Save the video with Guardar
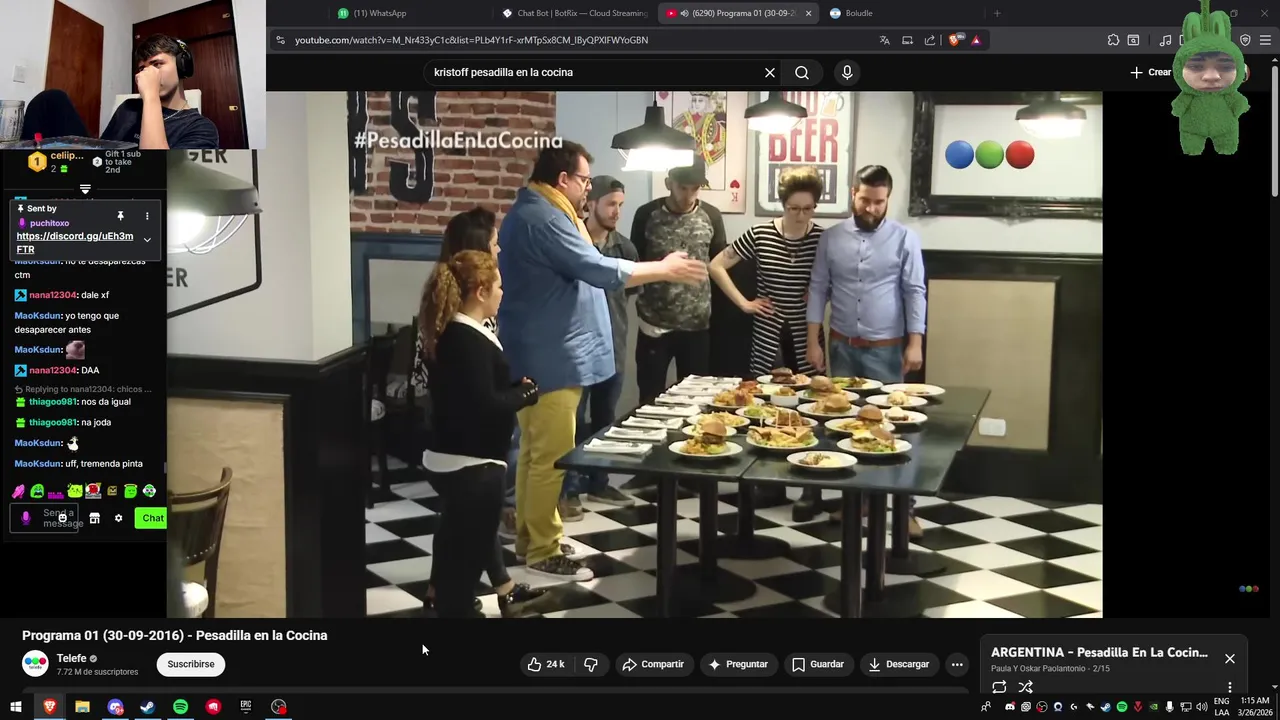 click(818, 664)
